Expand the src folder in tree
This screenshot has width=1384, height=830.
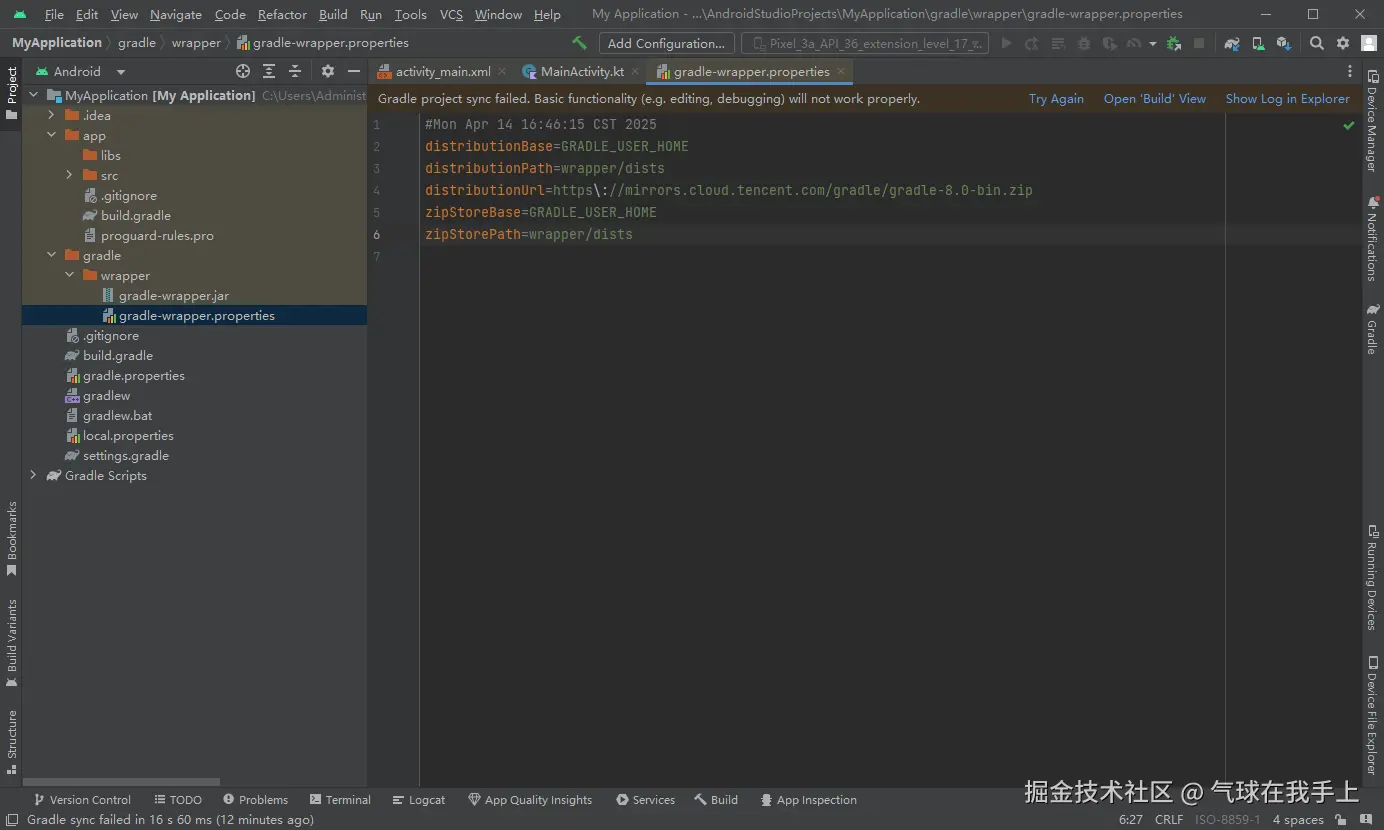(69, 175)
